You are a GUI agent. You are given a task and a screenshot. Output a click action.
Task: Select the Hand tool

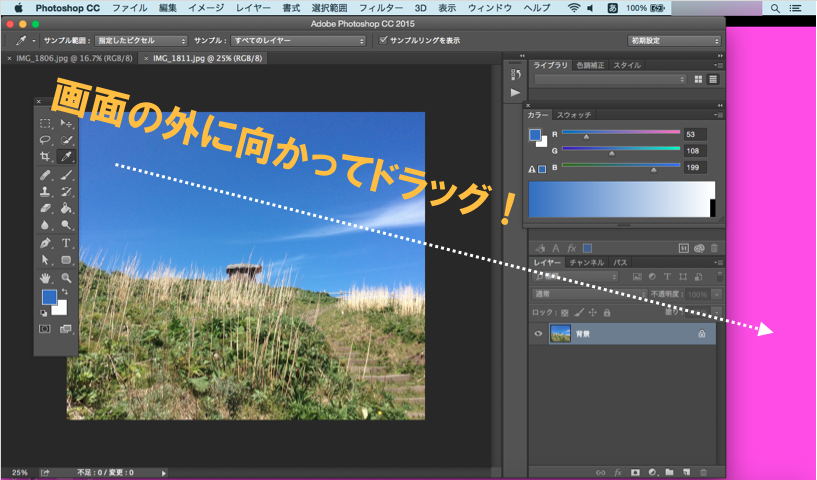coord(45,278)
